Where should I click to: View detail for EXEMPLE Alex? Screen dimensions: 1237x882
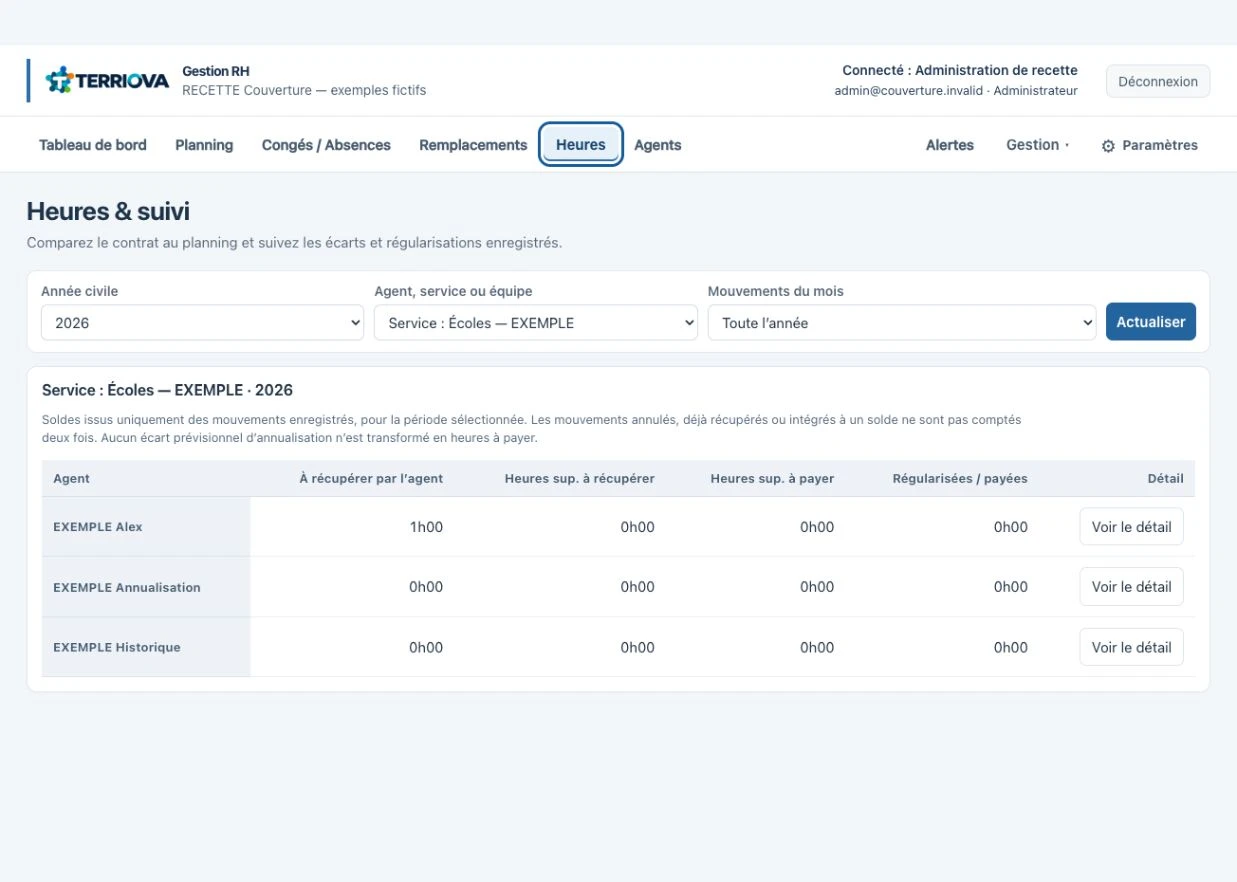coord(1132,527)
